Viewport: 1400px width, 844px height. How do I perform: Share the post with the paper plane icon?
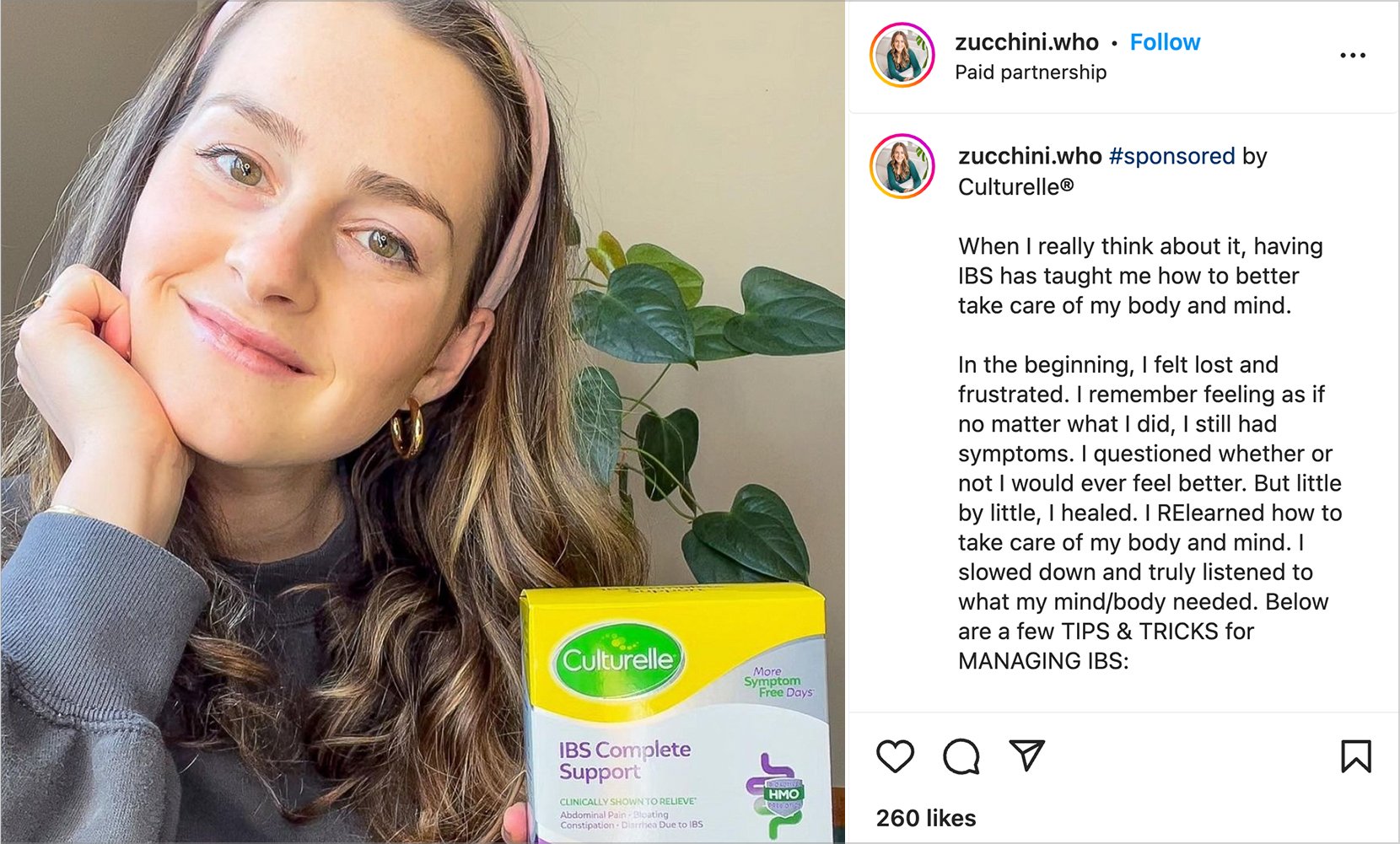pyautogui.click(x=1027, y=755)
